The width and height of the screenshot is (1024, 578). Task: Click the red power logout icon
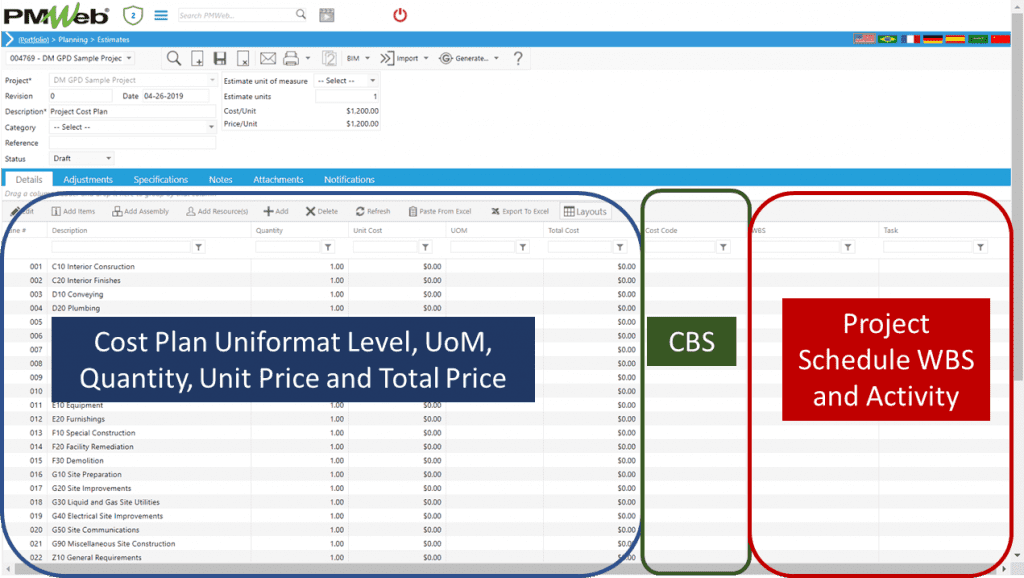point(400,15)
